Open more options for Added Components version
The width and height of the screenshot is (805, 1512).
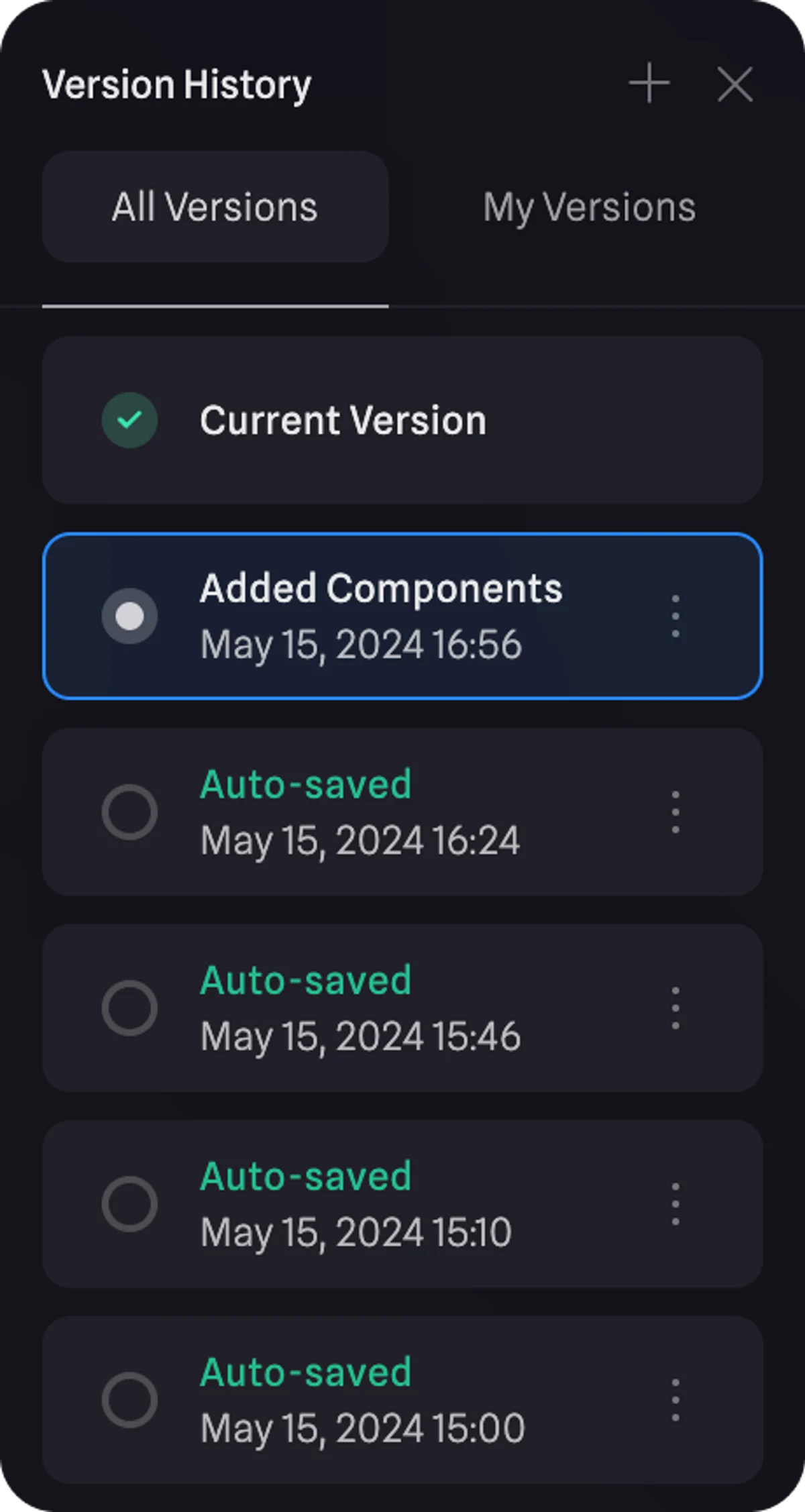coord(675,616)
